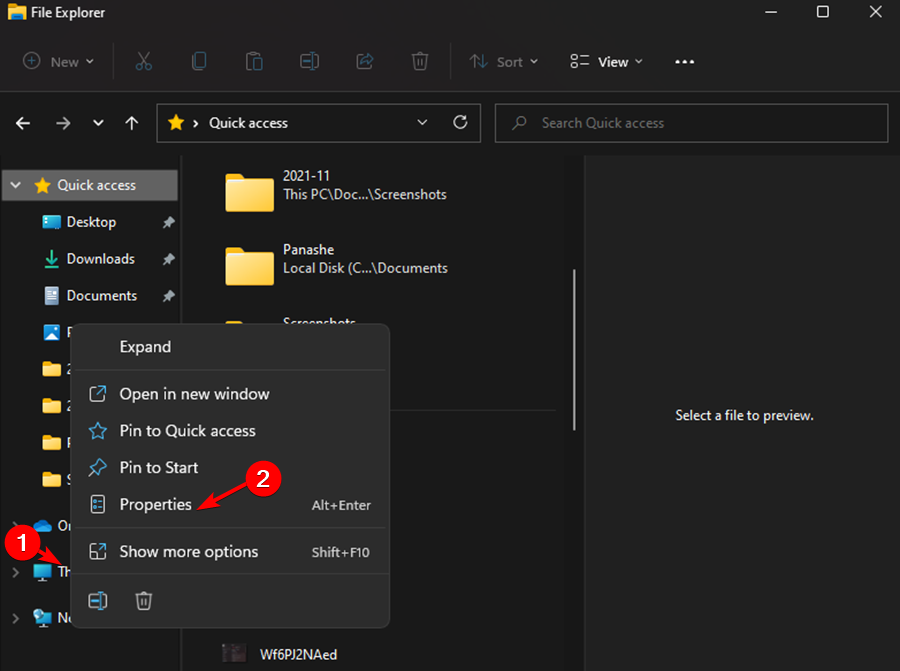The width and height of the screenshot is (900, 671).
Task: Unpin Documents using its pin icon
Action: coord(168,296)
